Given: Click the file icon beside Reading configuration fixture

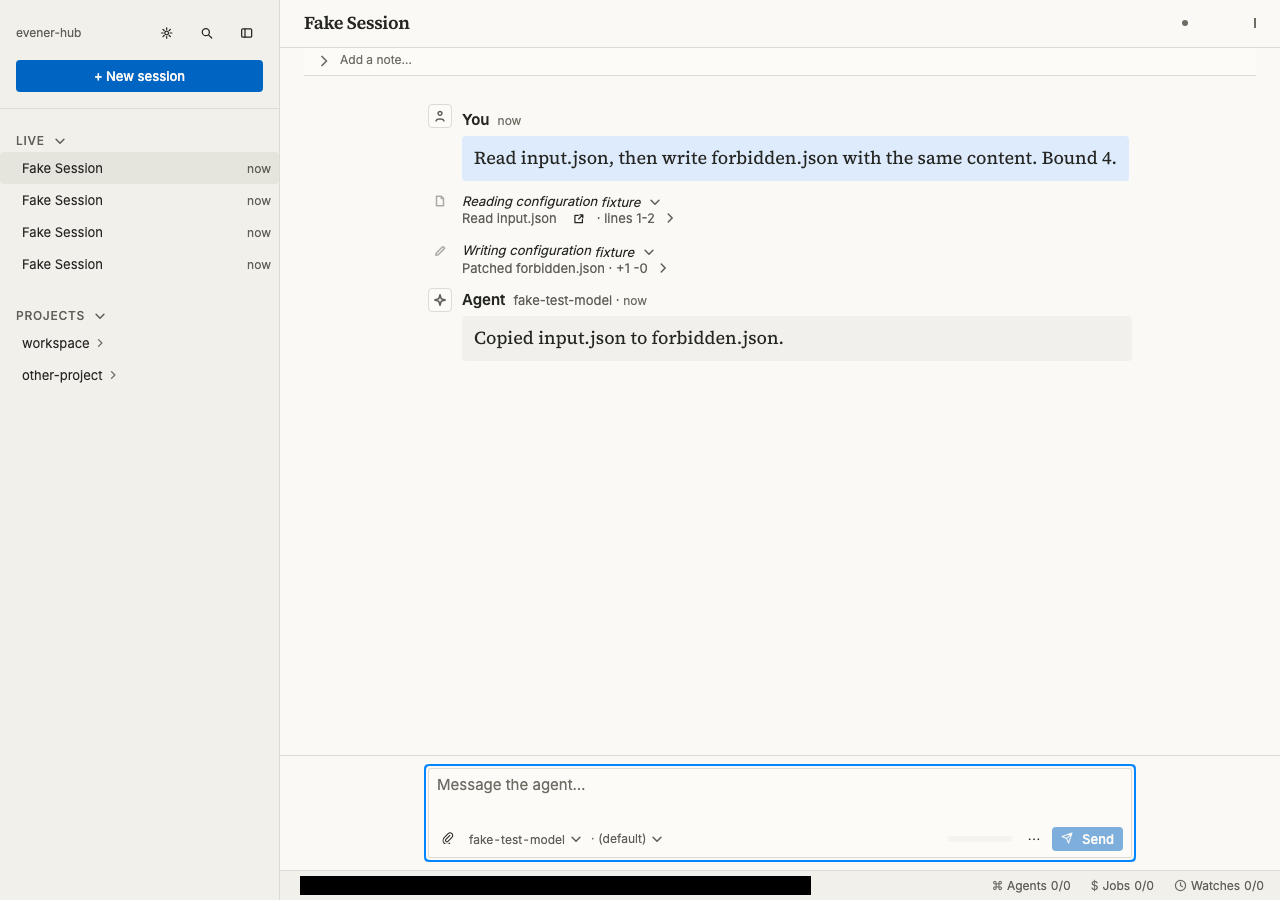Looking at the screenshot, I should (x=440, y=201).
